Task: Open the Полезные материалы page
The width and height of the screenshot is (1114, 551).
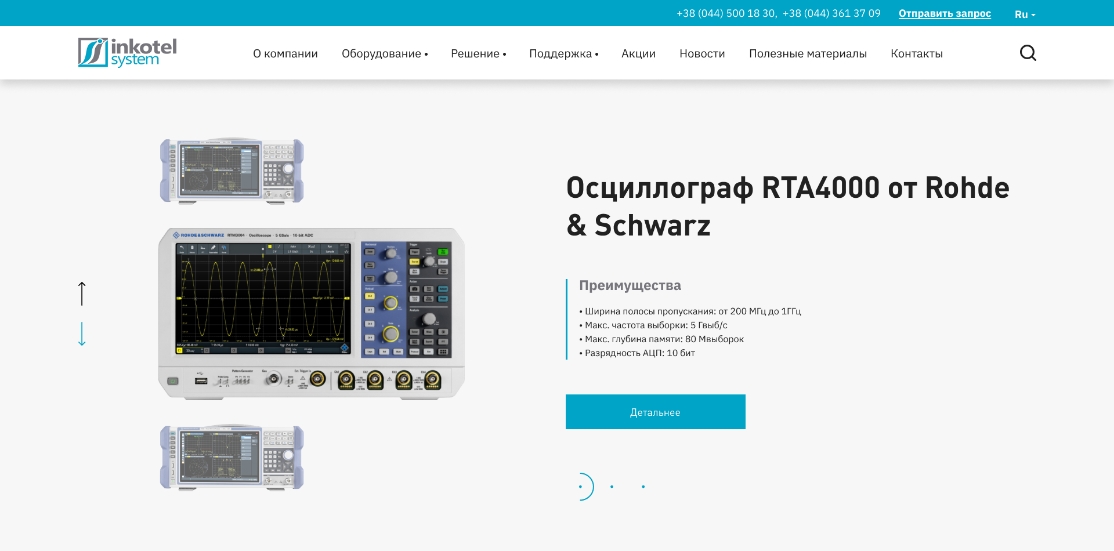Action: 807,54
